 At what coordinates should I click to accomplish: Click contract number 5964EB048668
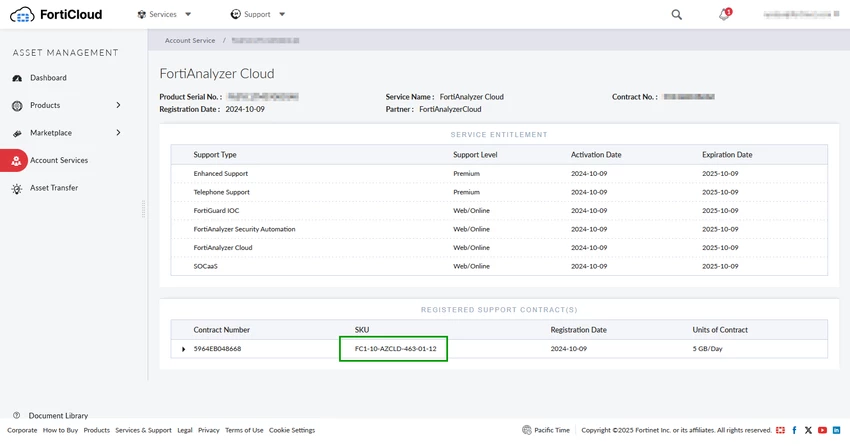[217, 349]
